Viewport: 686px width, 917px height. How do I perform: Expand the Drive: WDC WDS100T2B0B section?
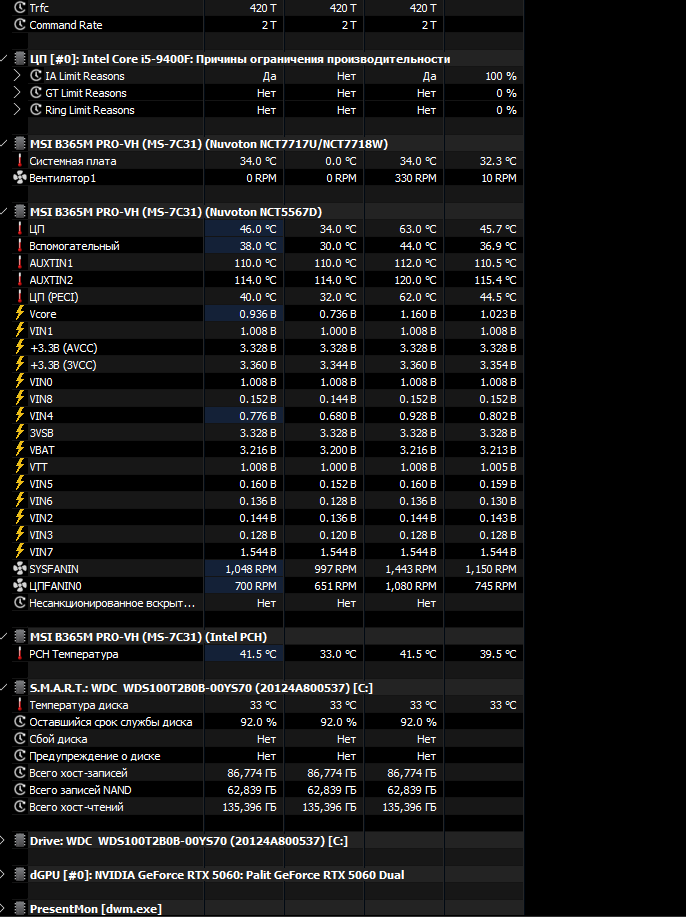pyautogui.click(x=3, y=841)
